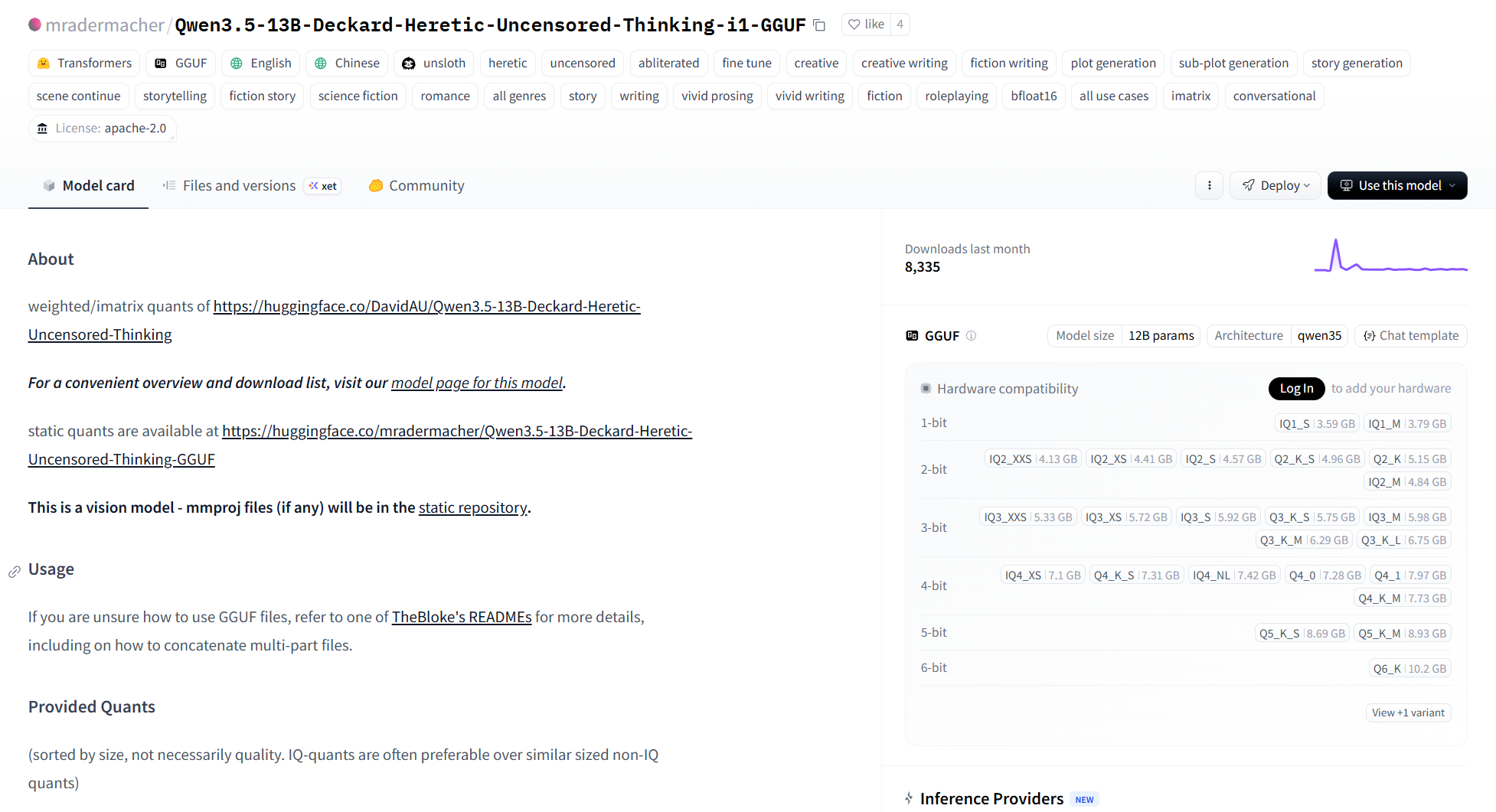This screenshot has height=812, width=1496.
Task: Click the abliterated tag
Action: pos(668,63)
